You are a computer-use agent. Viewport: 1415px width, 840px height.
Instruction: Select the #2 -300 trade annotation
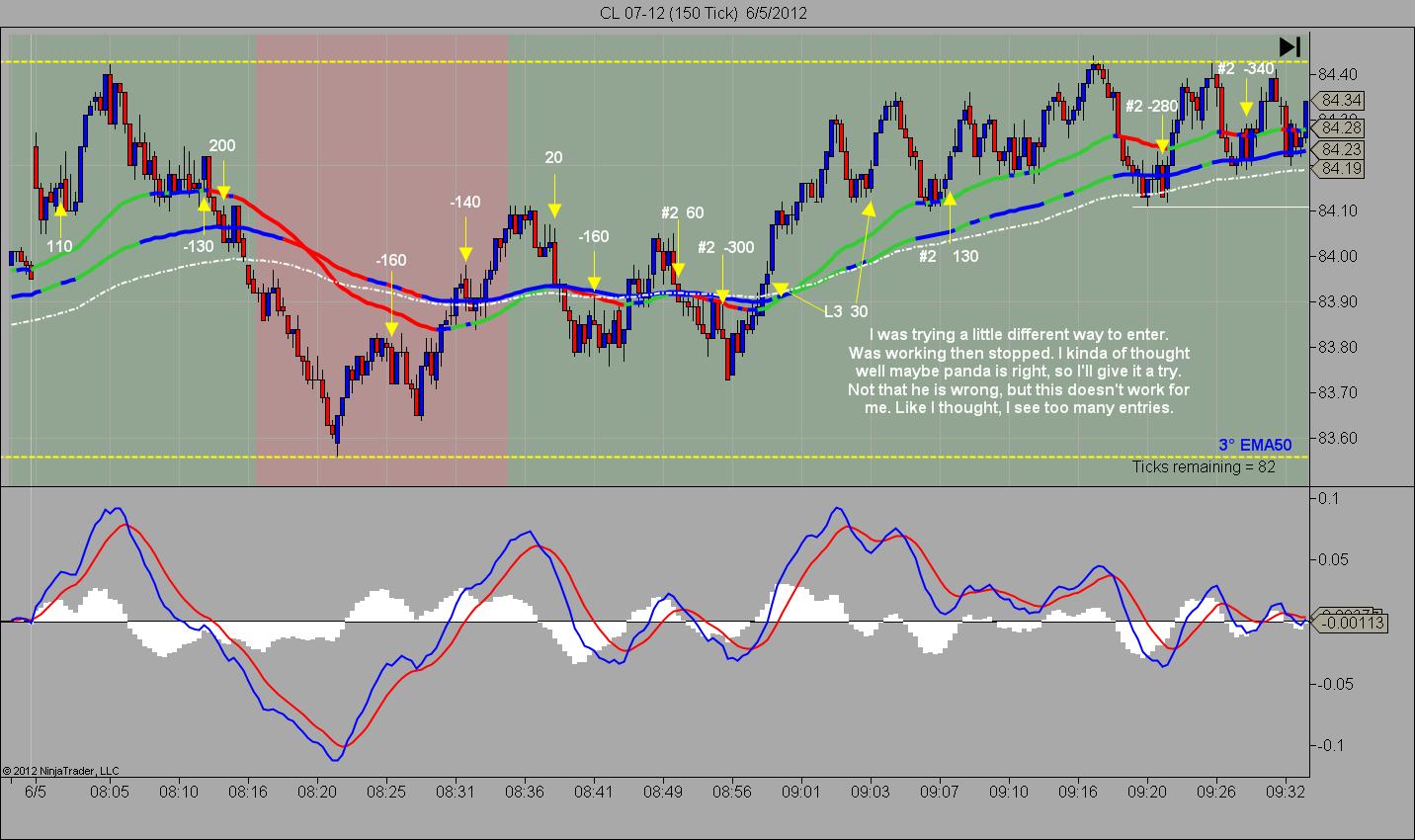(725, 247)
